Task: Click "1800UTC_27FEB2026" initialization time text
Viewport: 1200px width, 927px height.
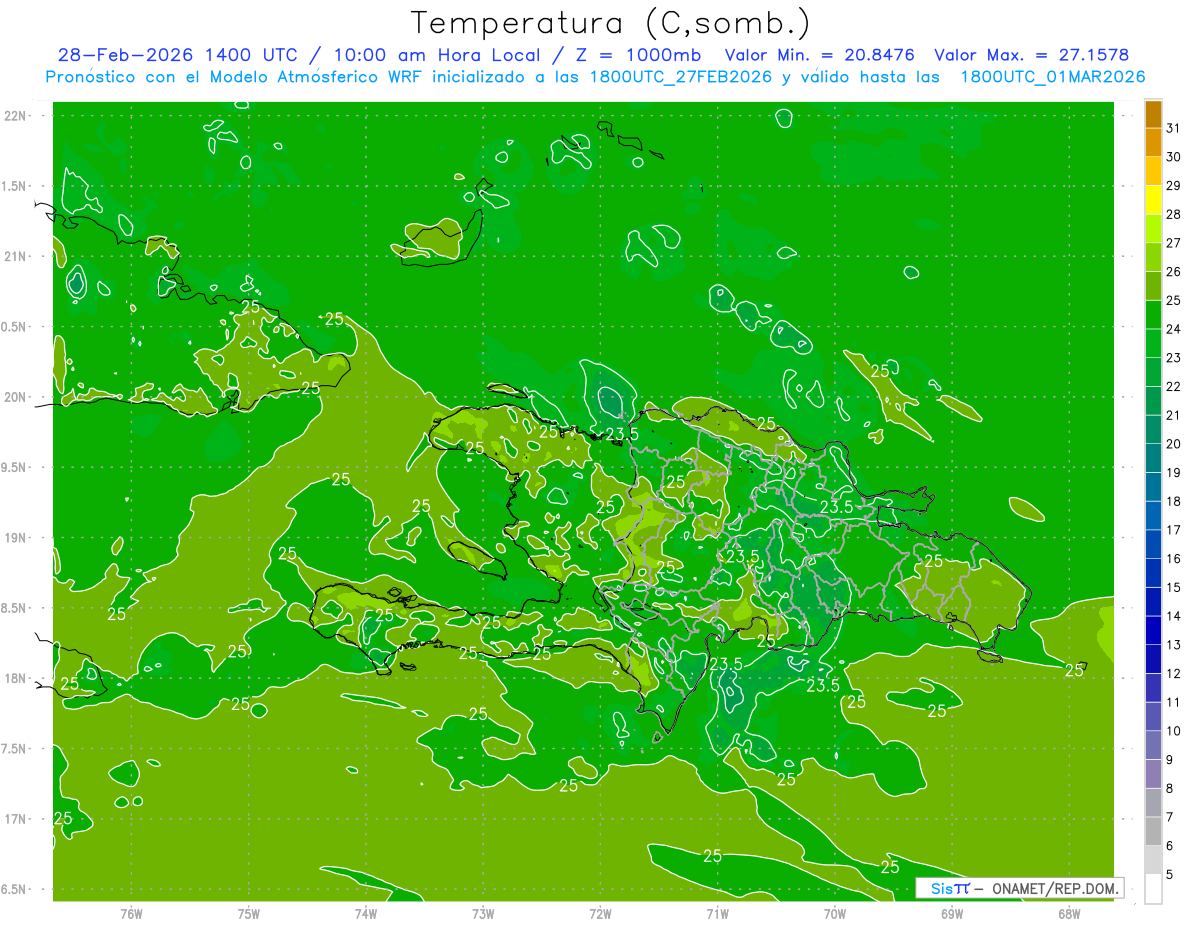Action: [x=683, y=77]
